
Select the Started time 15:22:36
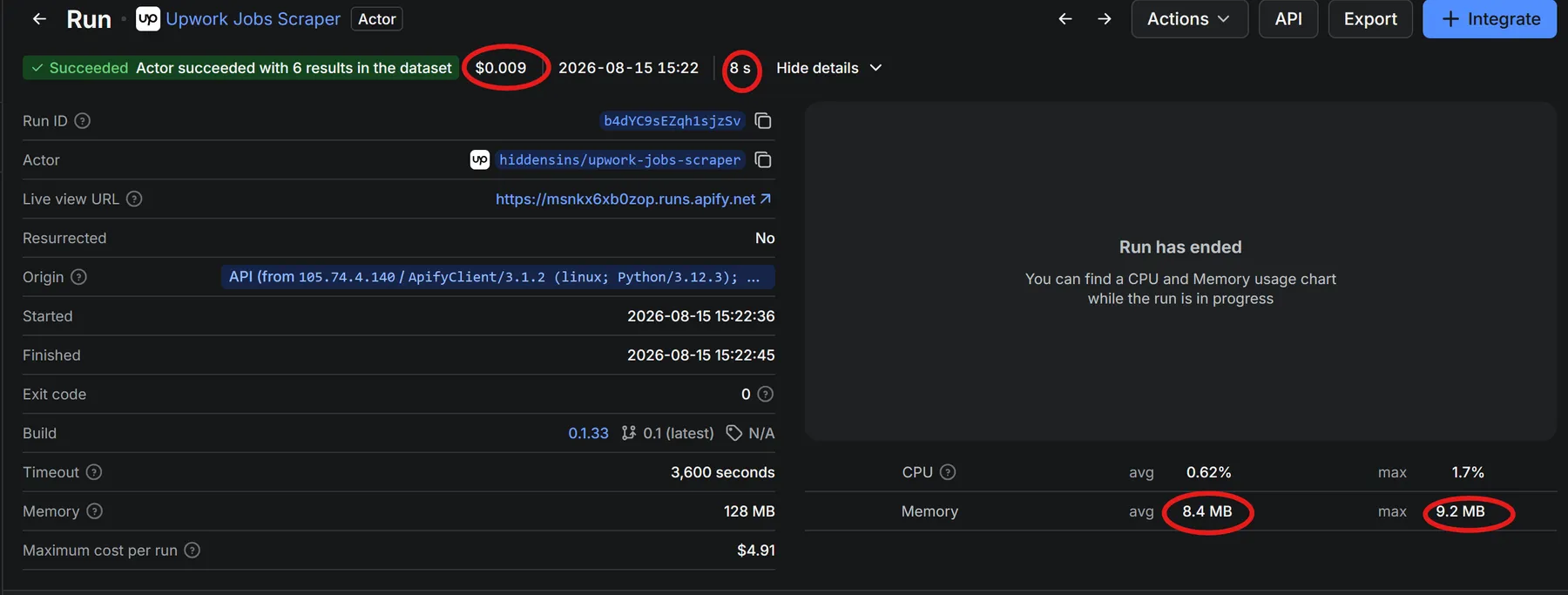(700, 316)
